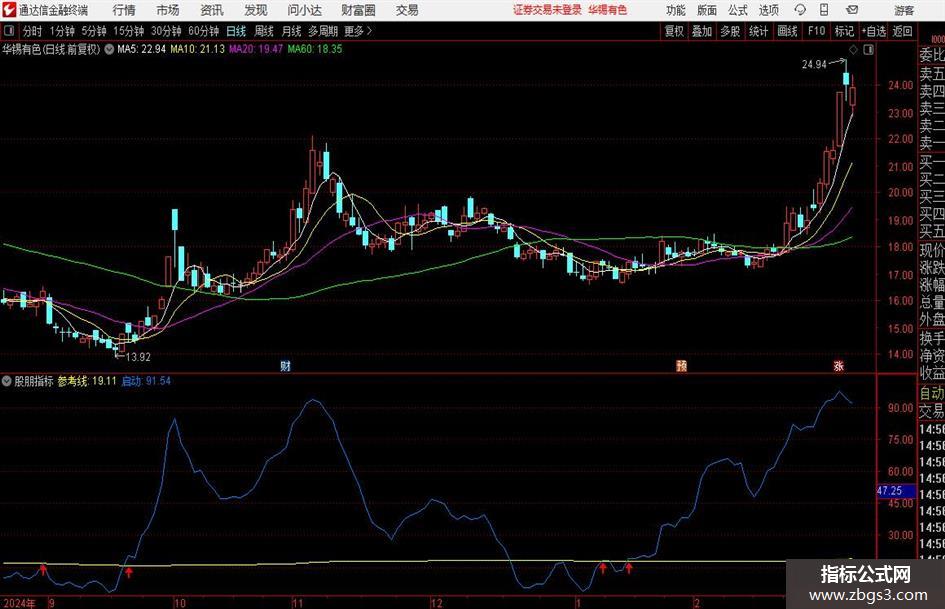Click the 委比 row in the right panel
945x609 pixels.
[x=932, y=55]
